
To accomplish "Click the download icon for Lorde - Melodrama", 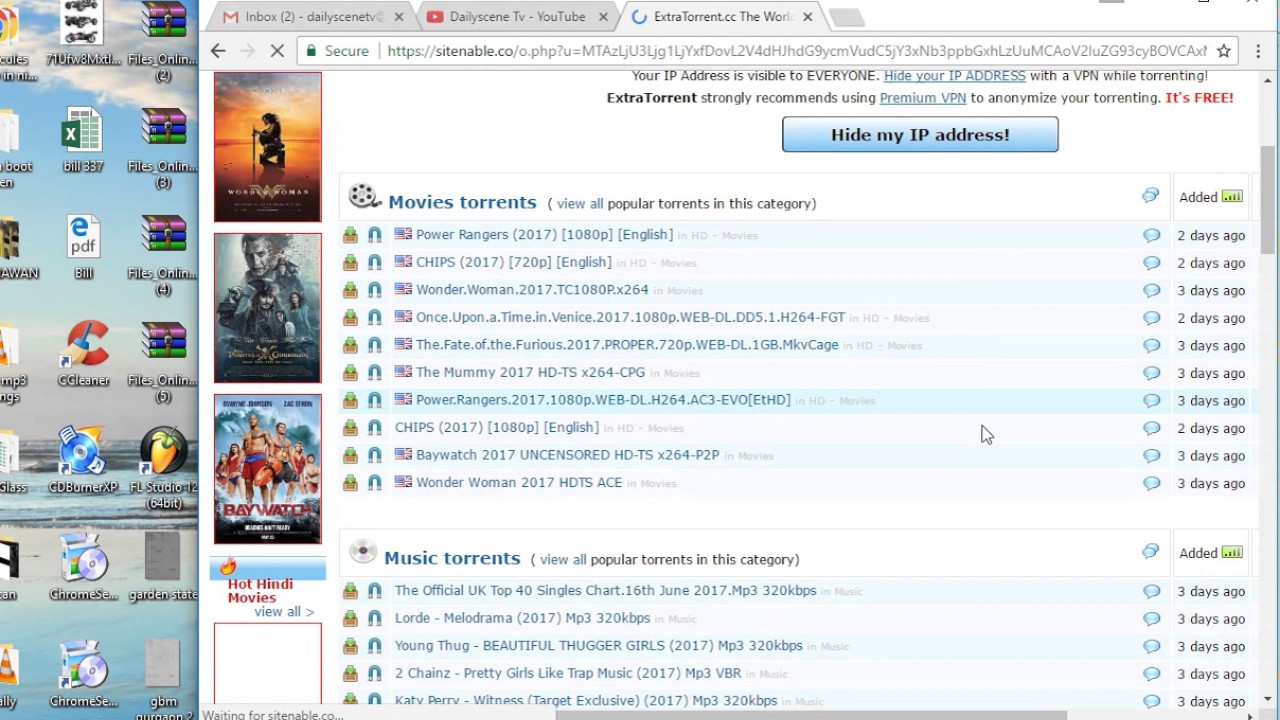I will click(350, 619).
